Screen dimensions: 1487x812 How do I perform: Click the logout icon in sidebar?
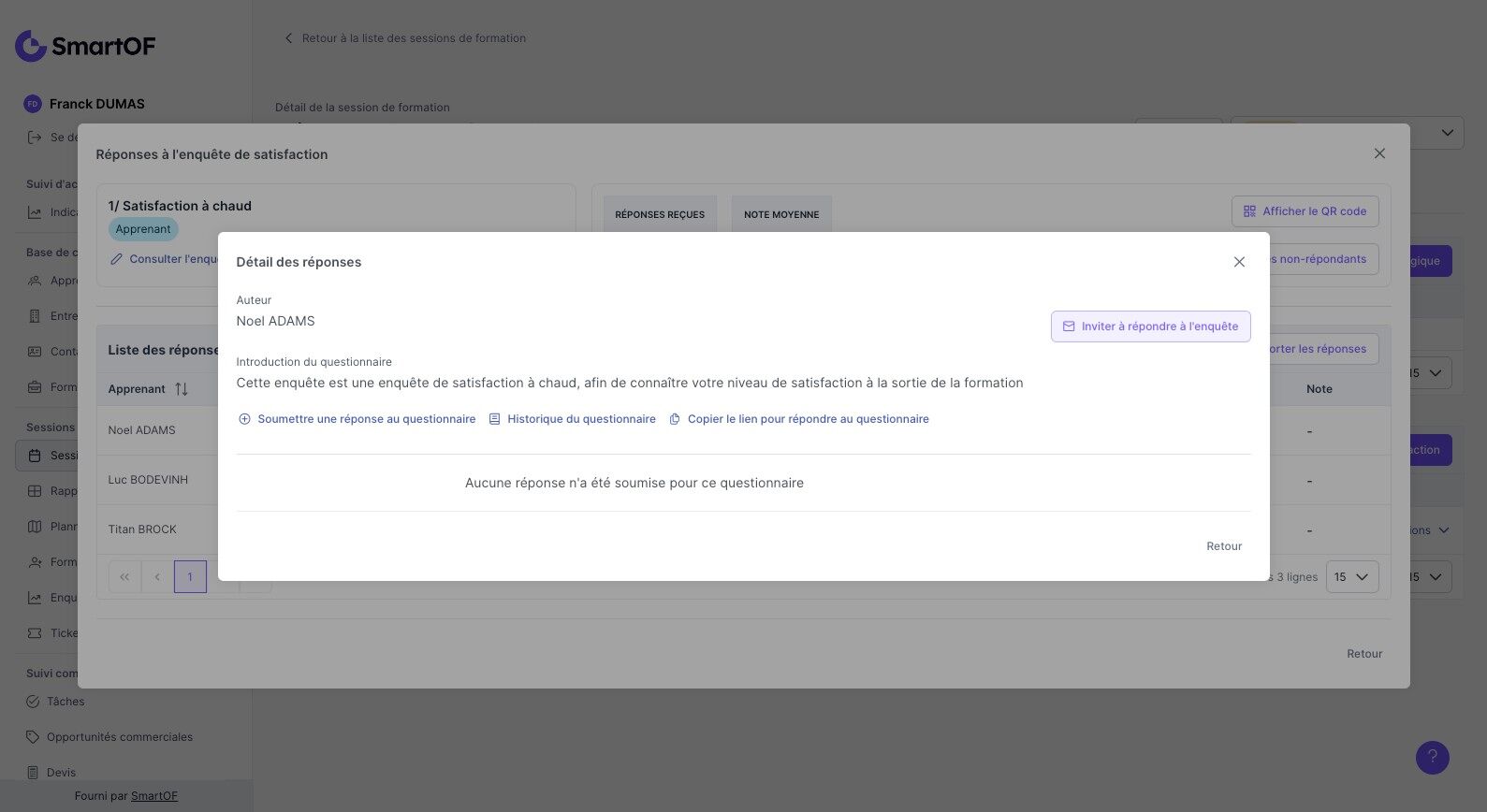pos(35,138)
